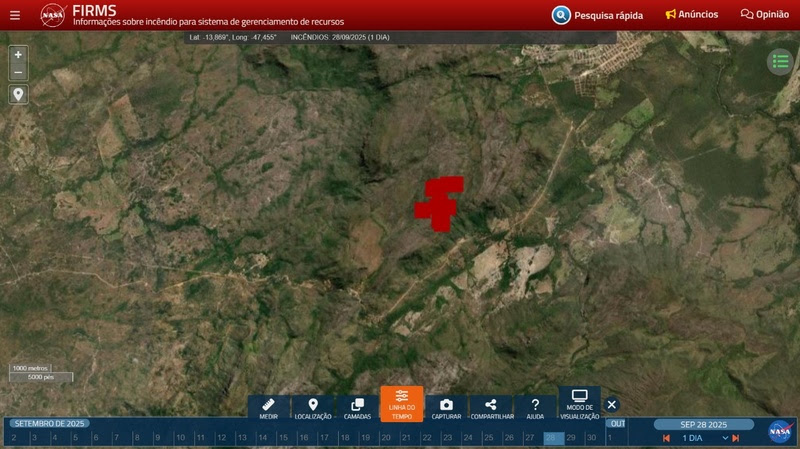This screenshot has height=449, width=800.
Task: Open Ajuda help
Action: point(535,405)
